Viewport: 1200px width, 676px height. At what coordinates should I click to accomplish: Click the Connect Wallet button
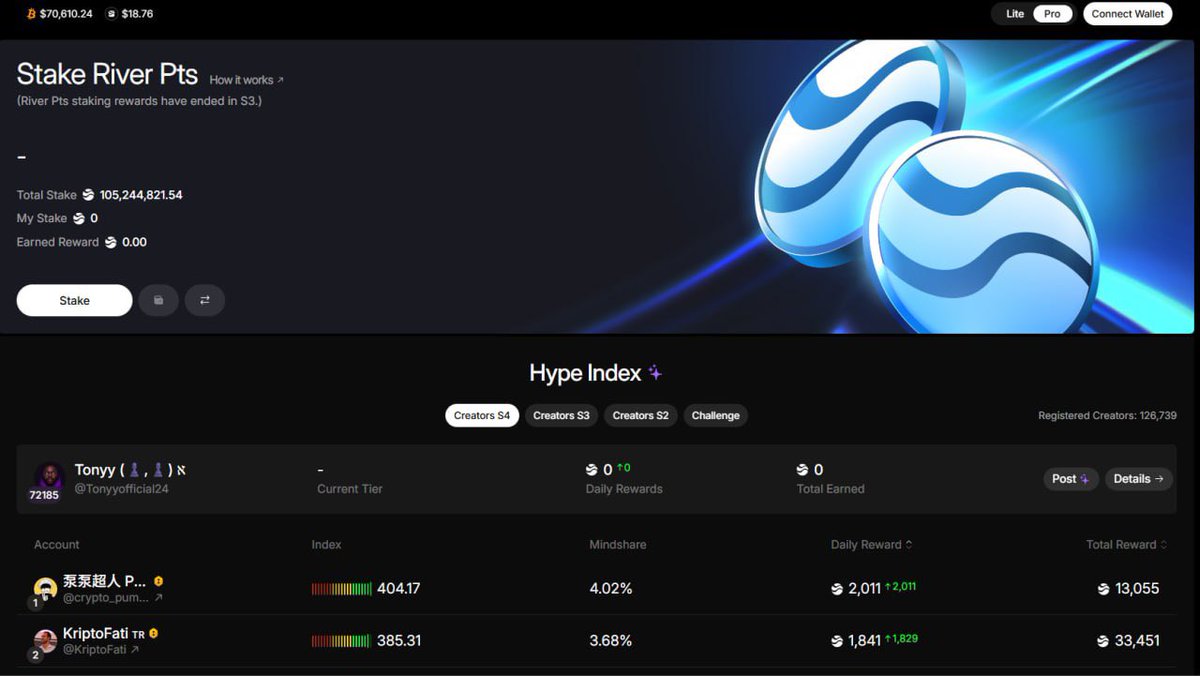(x=1127, y=14)
